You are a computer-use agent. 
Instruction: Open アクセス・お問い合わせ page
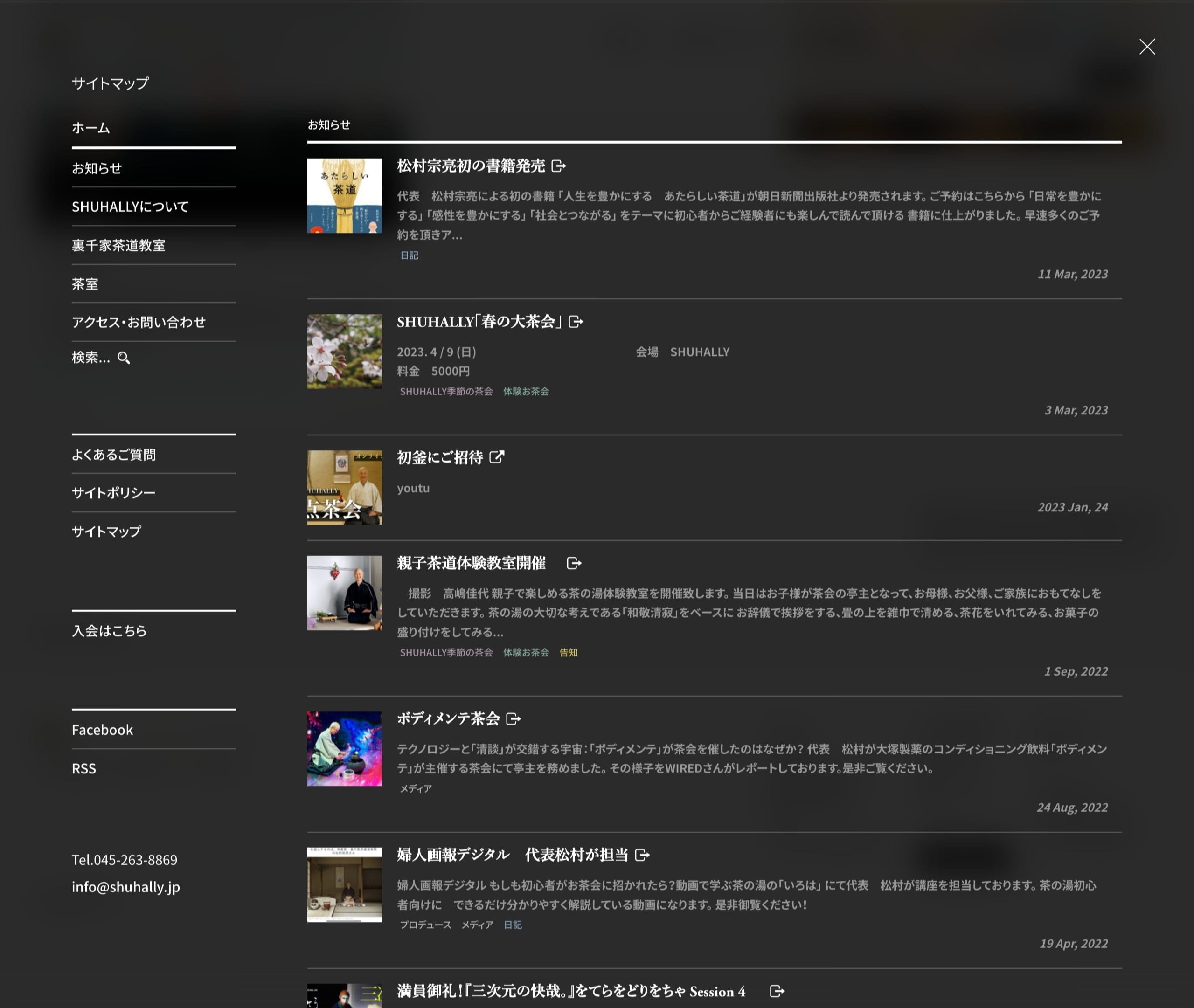[x=139, y=322]
